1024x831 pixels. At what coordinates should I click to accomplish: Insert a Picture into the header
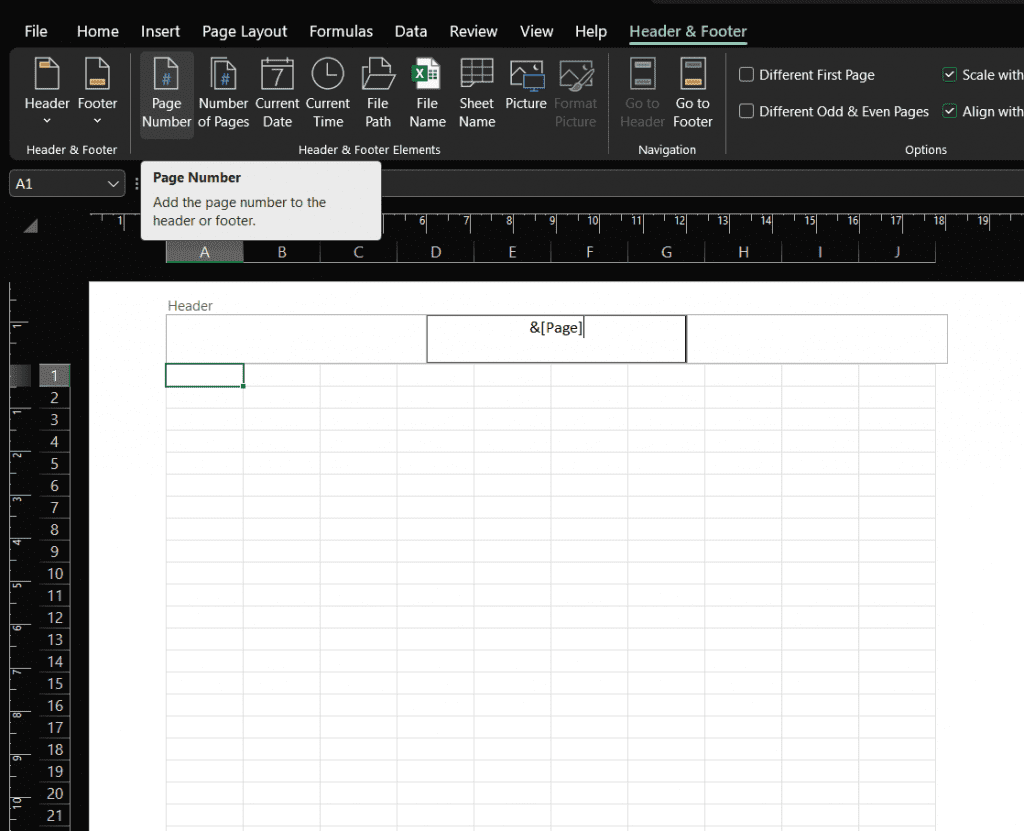pyautogui.click(x=525, y=90)
